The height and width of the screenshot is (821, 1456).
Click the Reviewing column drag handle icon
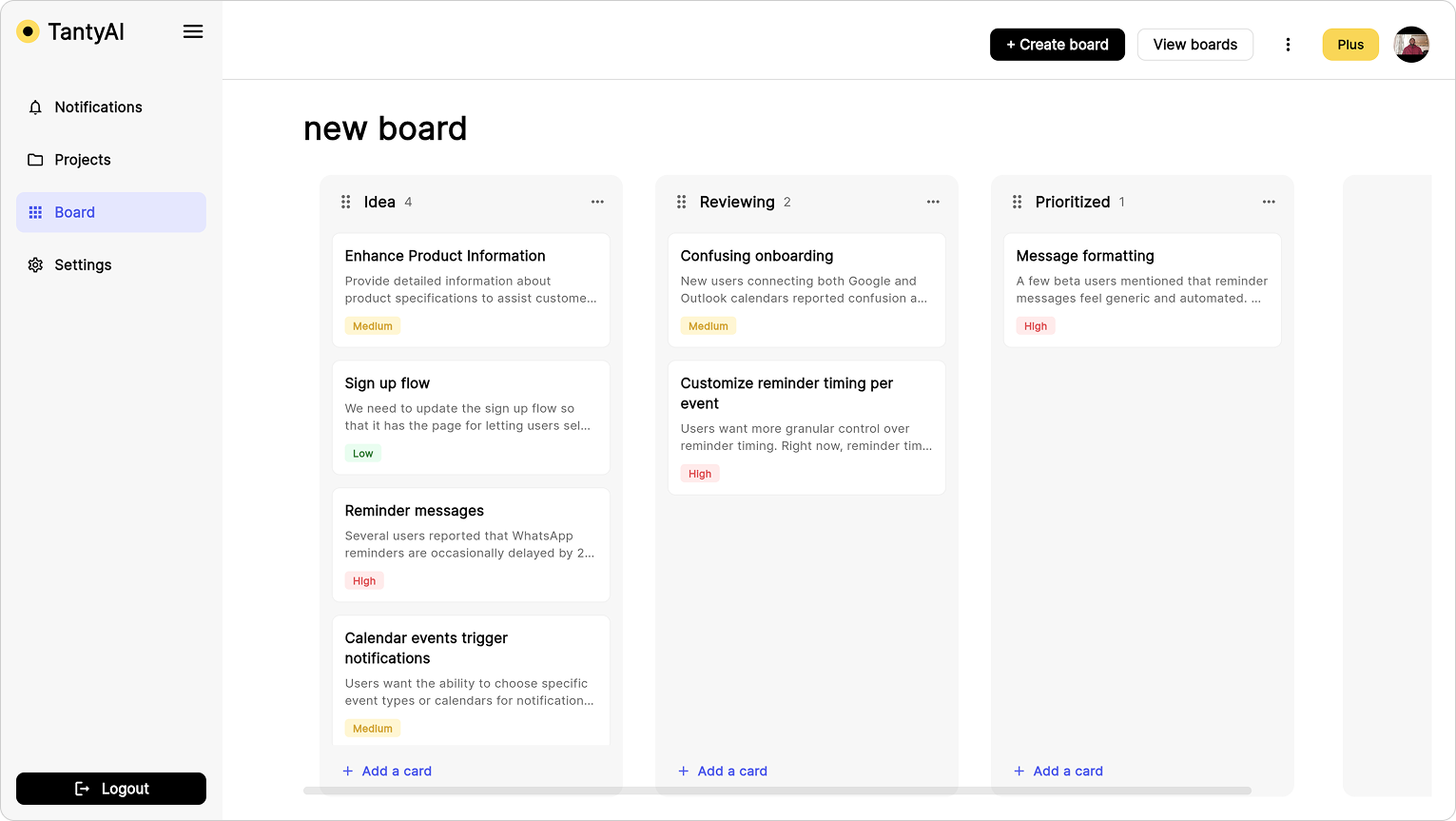pos(682,202)
